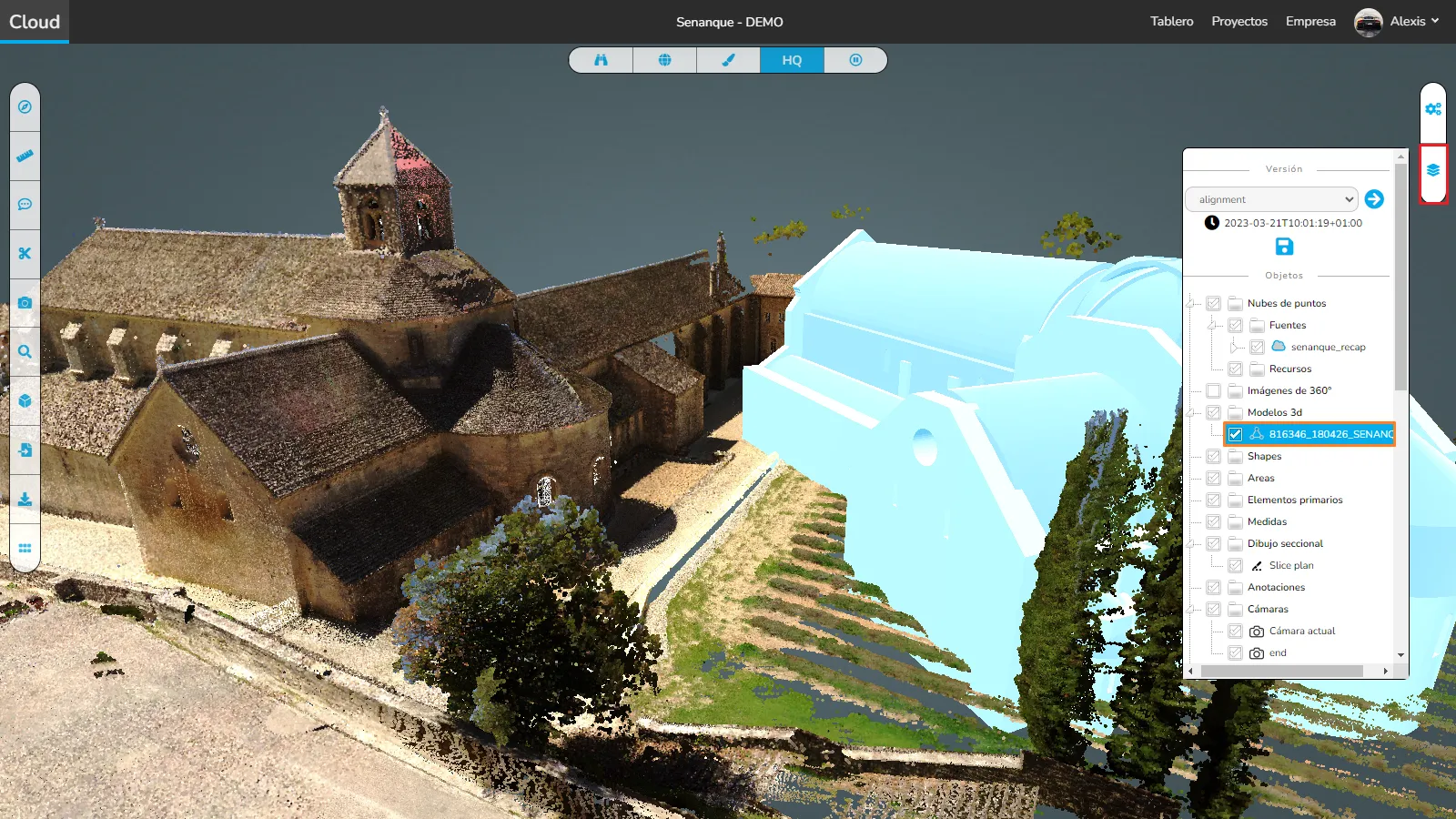Collapse the Modelos 3d tree node

pyautogui.click(x=1191, y=412)
